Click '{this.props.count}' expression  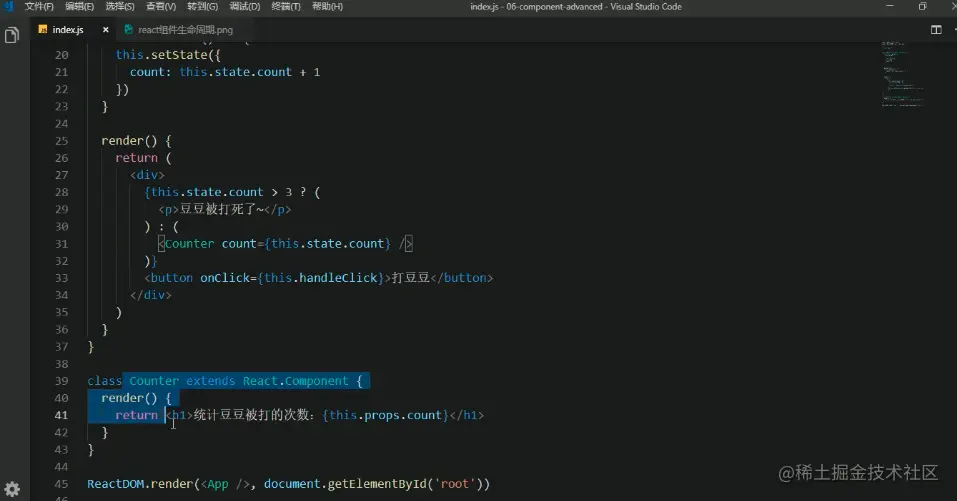click(x=386, y=416)
